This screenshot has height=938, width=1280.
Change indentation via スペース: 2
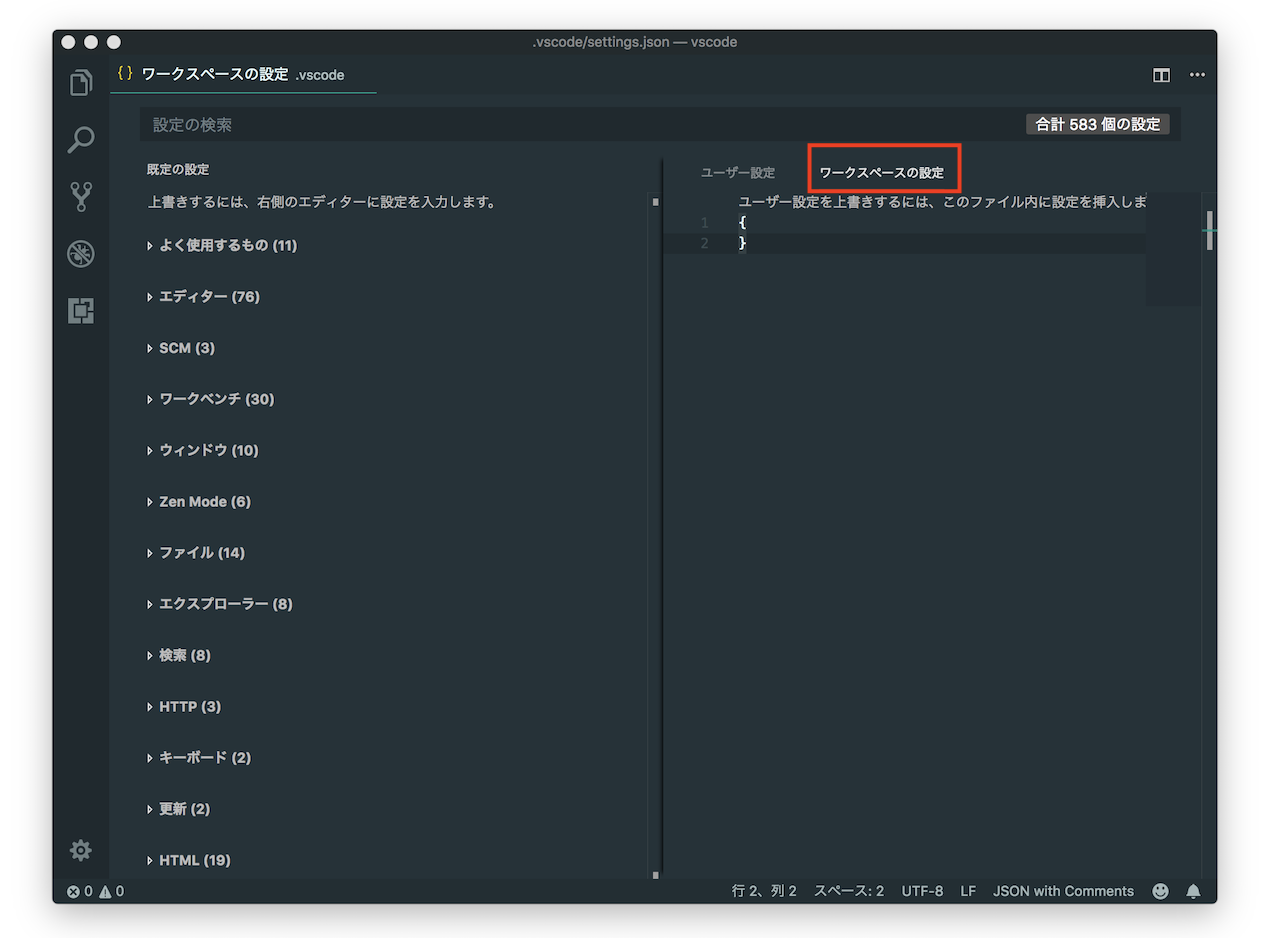click(x=849, y=891)
